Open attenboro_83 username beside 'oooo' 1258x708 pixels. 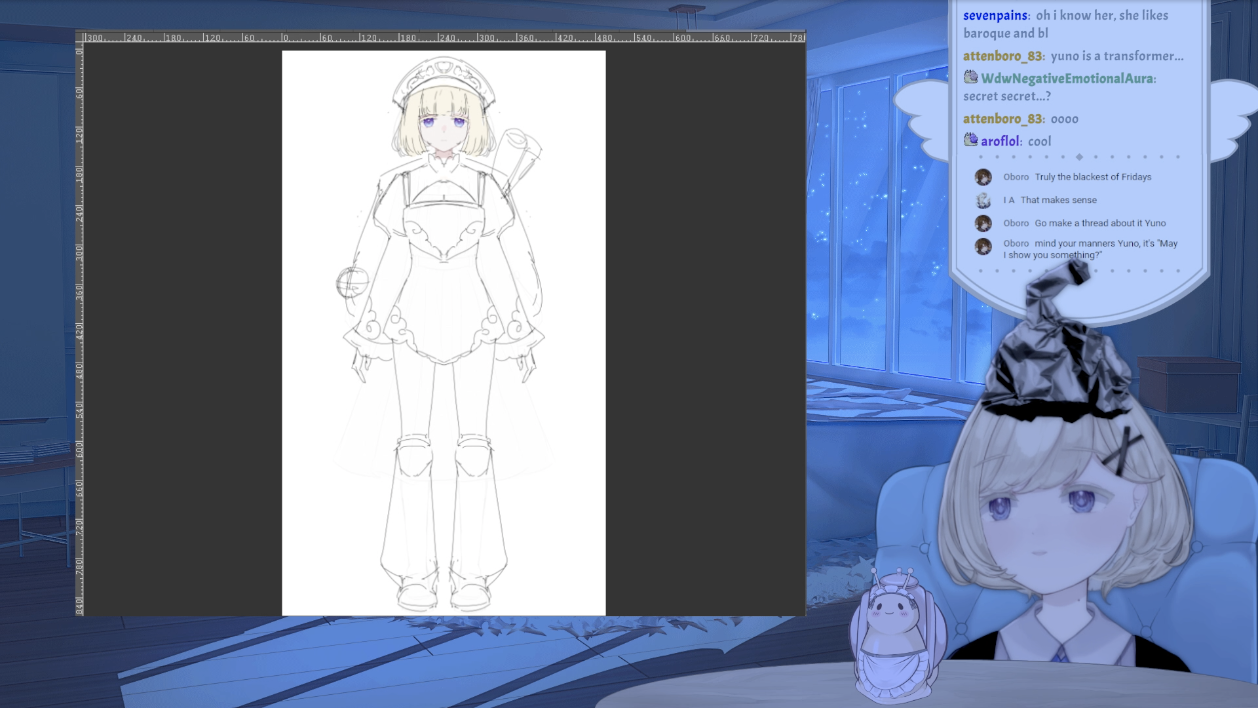click(1004, 119)
